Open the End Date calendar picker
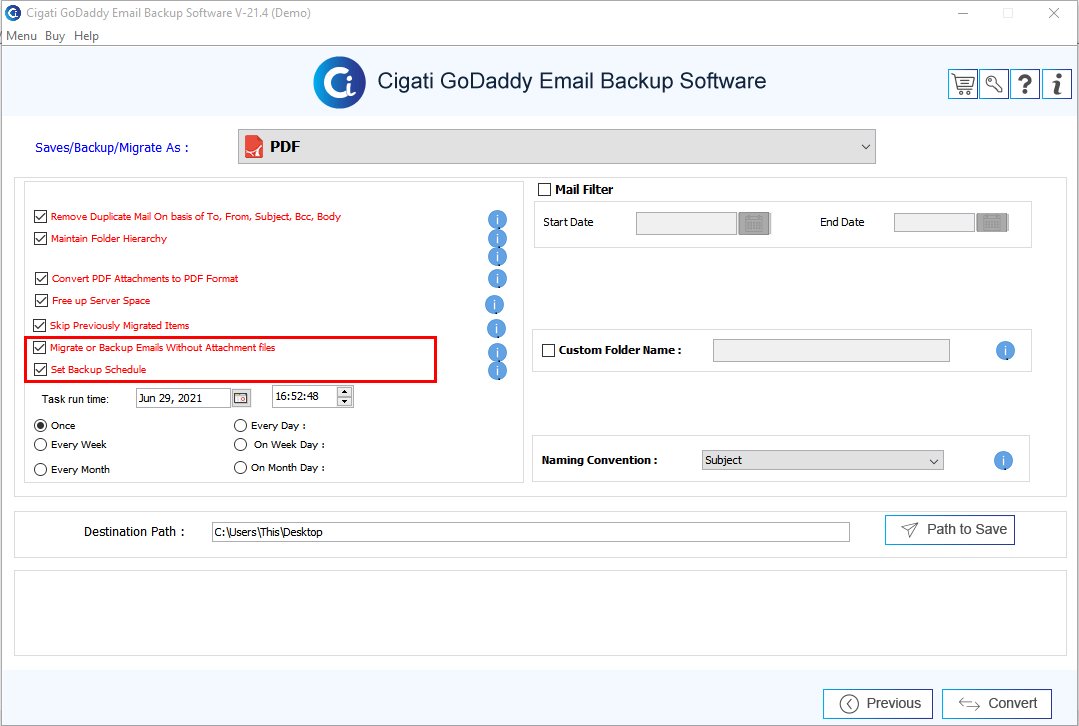Viewport: 1079px width, 726px height. [992, 223]
